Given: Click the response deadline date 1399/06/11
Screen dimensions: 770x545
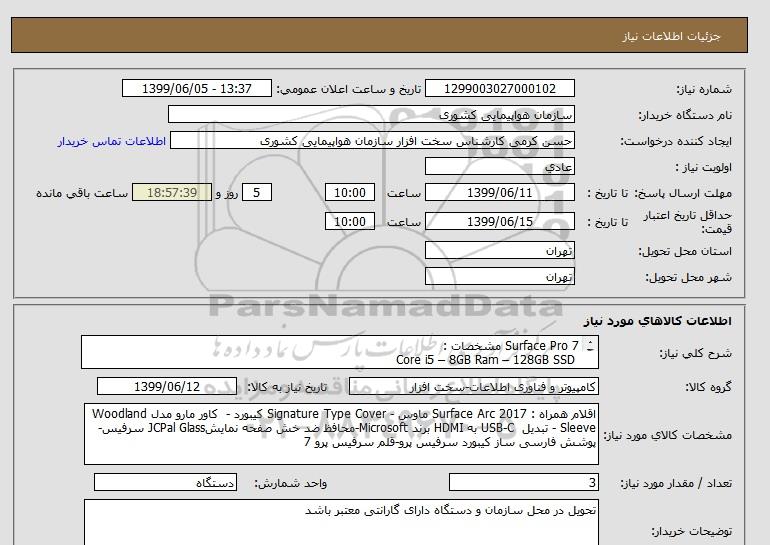Looking at the screenshot, I should click(499, 193).
